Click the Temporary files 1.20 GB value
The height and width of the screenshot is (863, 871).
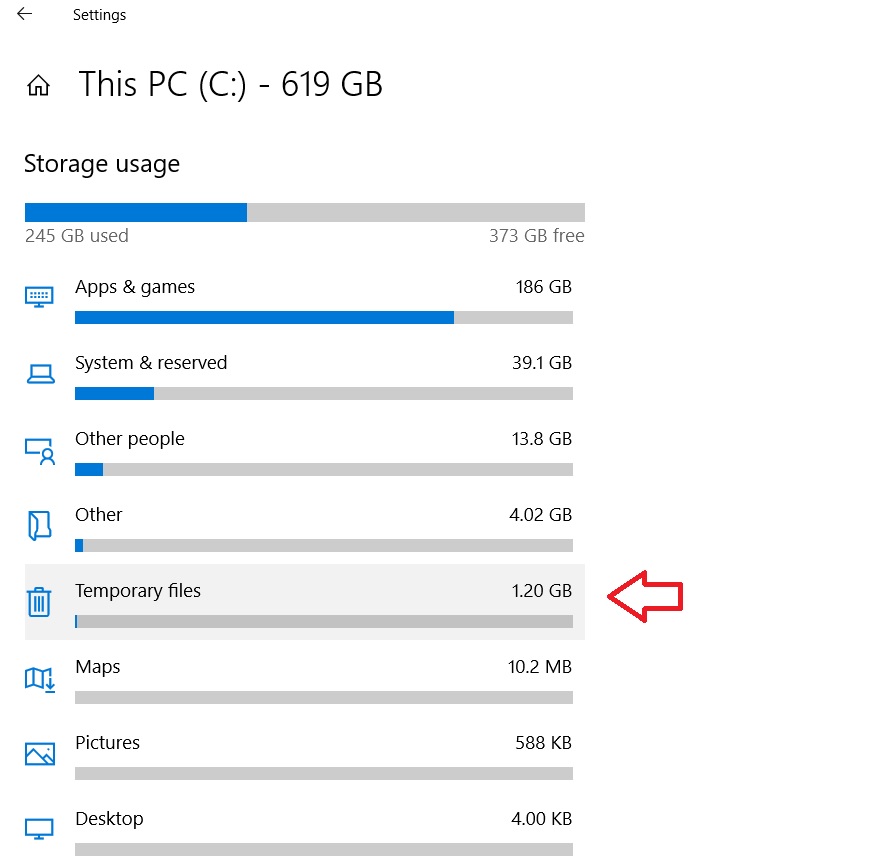(x=542, y=590)
